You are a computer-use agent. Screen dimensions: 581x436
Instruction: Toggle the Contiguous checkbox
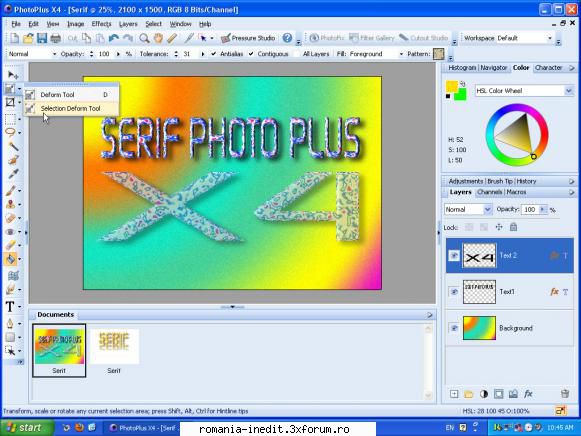point(251,54)
